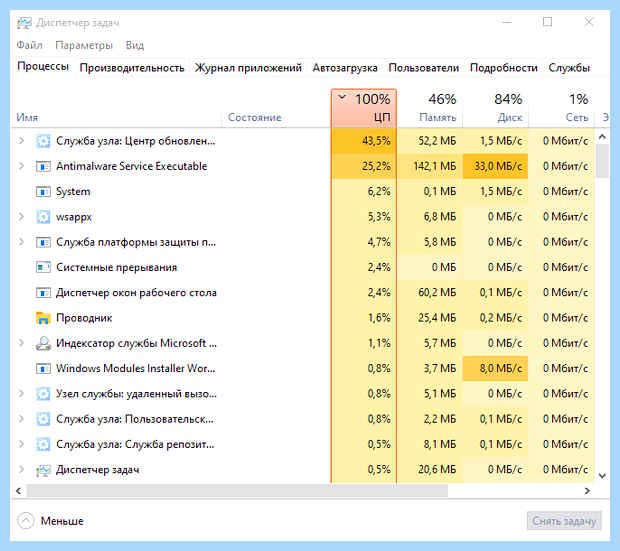The width and height of the screenshot is (620, 551).
Task: Click the Task Manager title bar icon
Action: (x=24, y=23)
